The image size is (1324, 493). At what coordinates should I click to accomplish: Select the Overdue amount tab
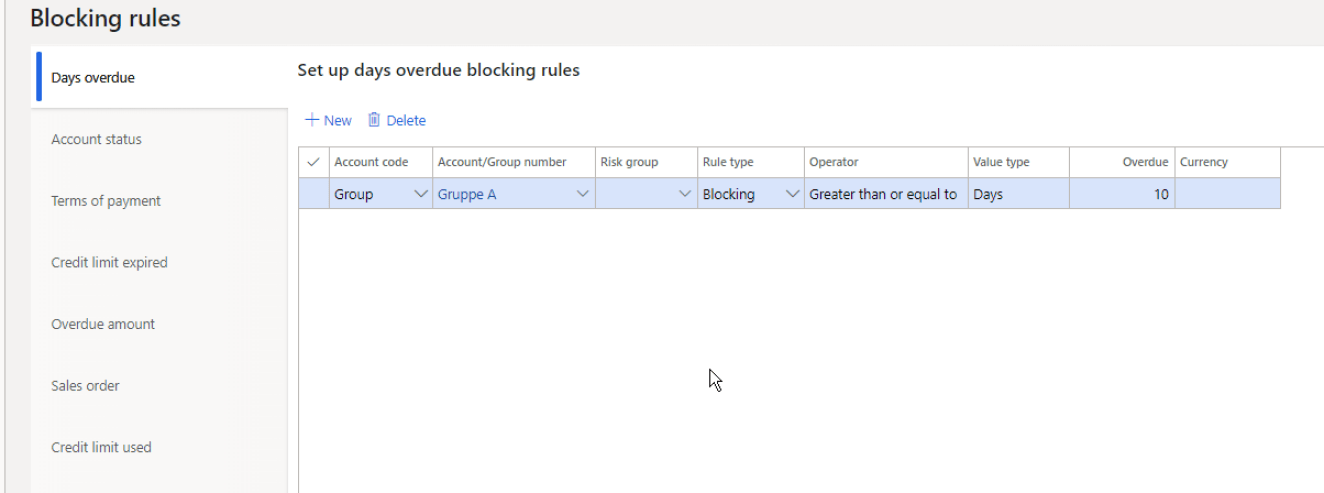pyautogui.click(x=103, y=324)
